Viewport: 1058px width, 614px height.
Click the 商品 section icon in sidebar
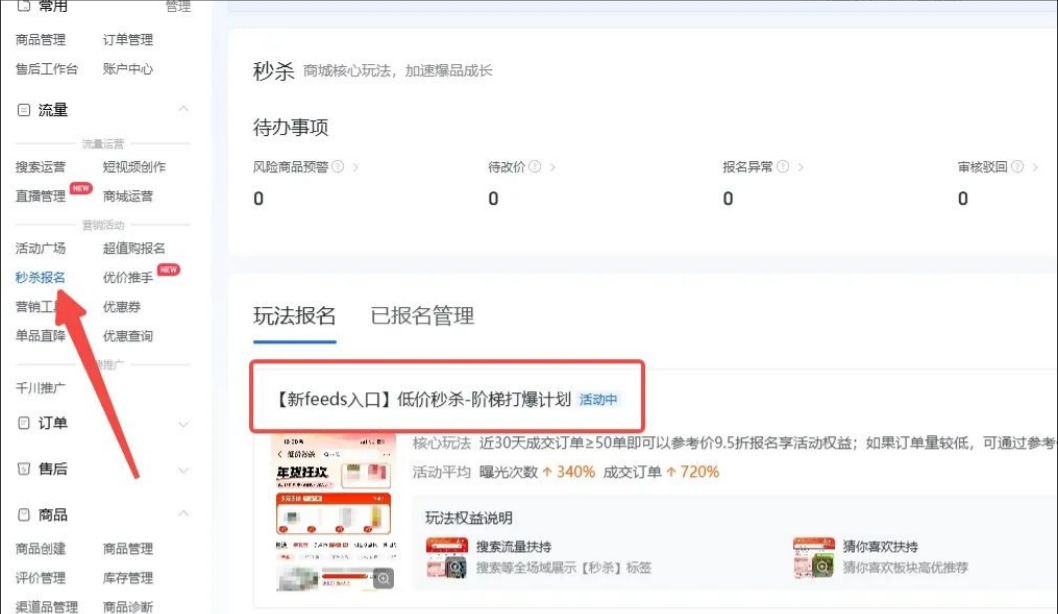pos(24,515)
